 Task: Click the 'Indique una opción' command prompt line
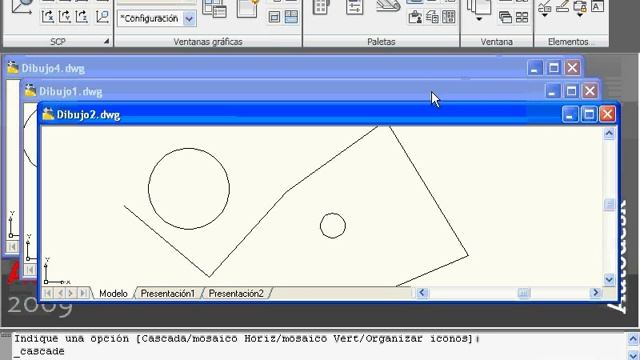click(x=247, y=338)
